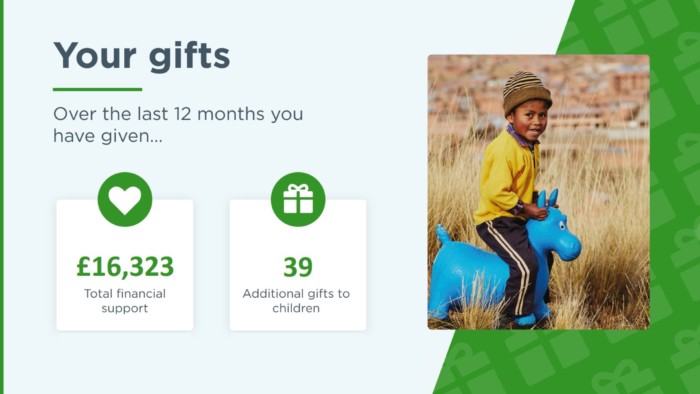Click the green underline below heading

(x=97, y=89)
